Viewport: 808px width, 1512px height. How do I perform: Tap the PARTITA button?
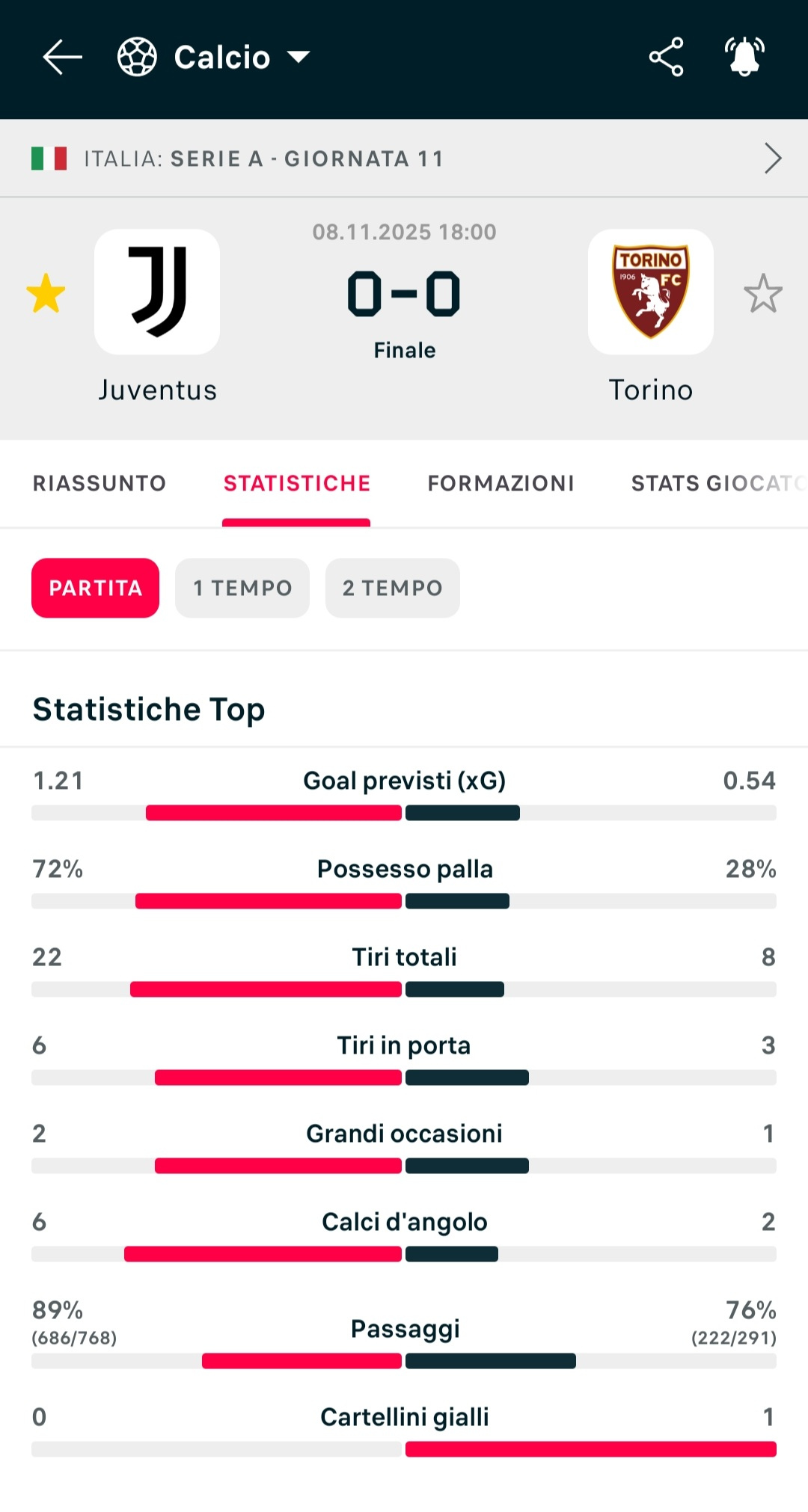pos(95,588)
